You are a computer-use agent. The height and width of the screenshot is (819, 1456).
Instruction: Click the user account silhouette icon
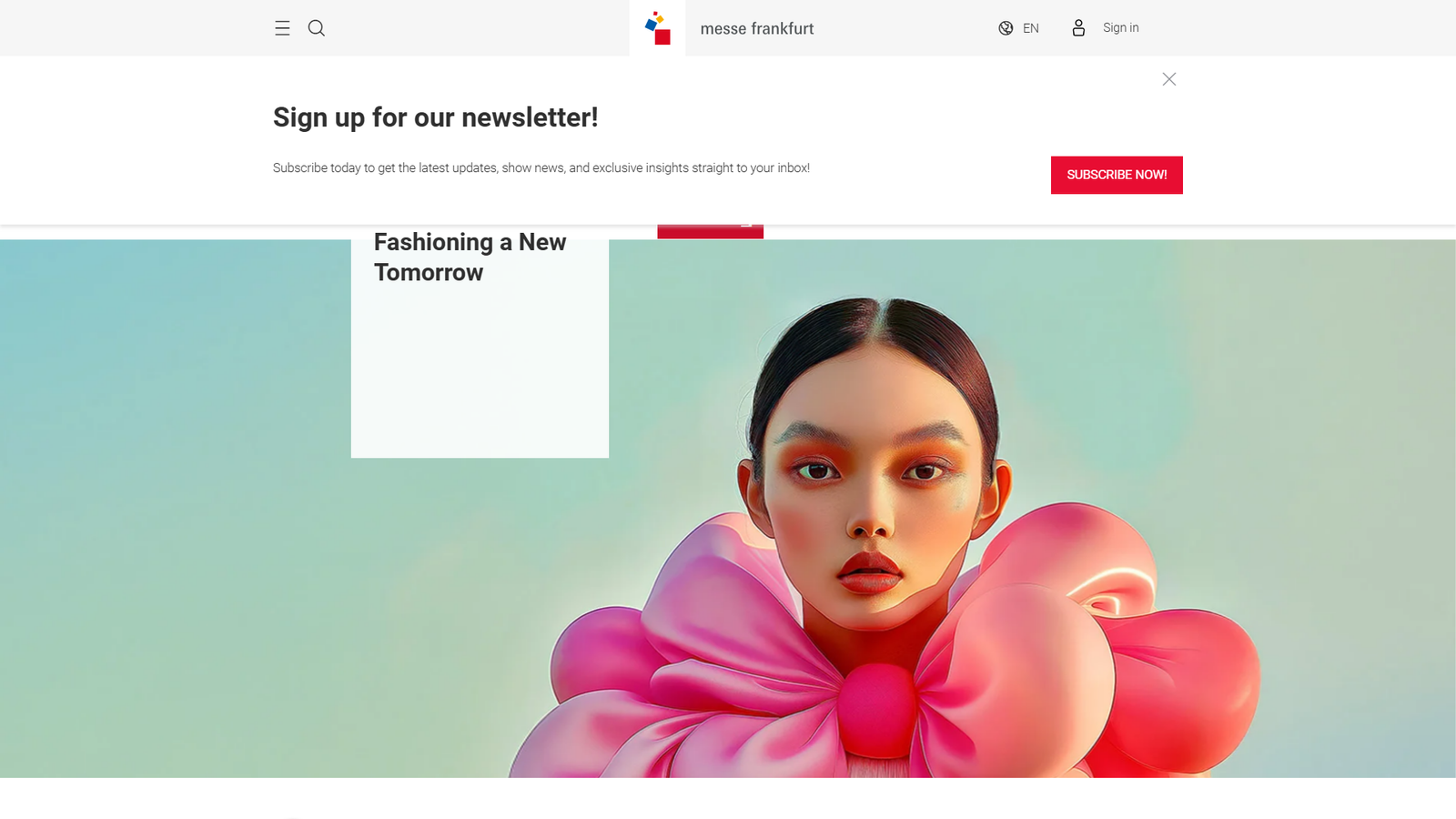coord(1078,28)
